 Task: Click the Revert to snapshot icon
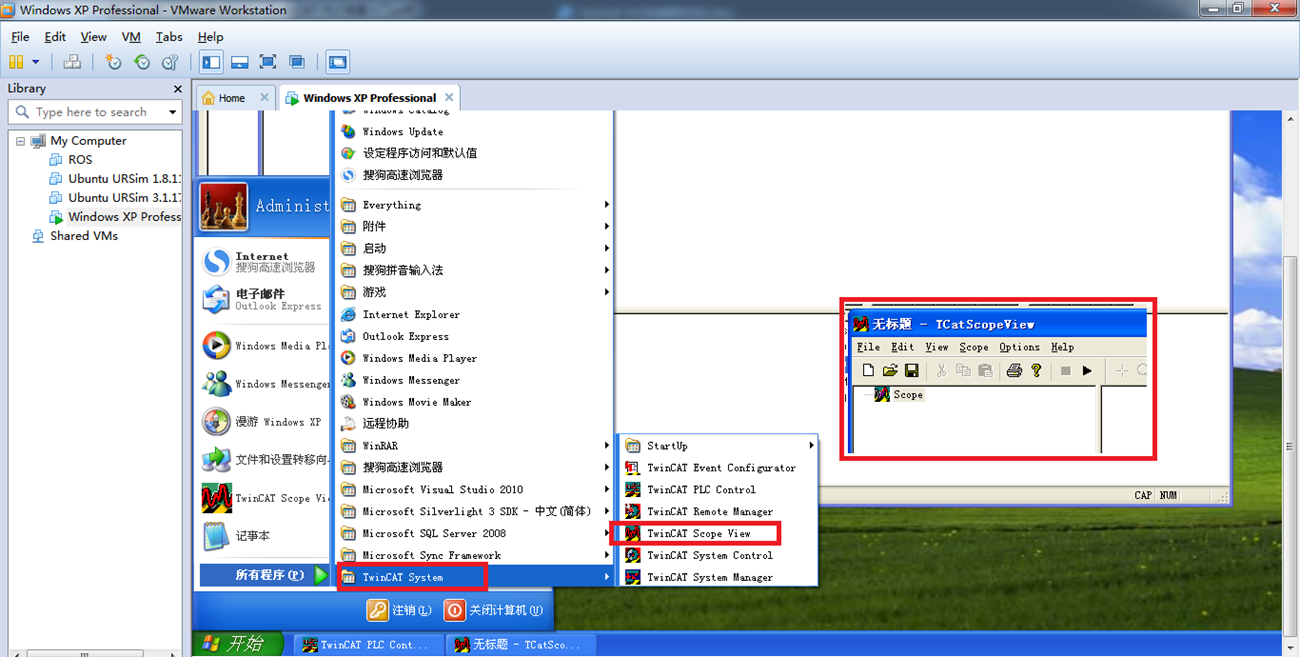click(142, 62)
